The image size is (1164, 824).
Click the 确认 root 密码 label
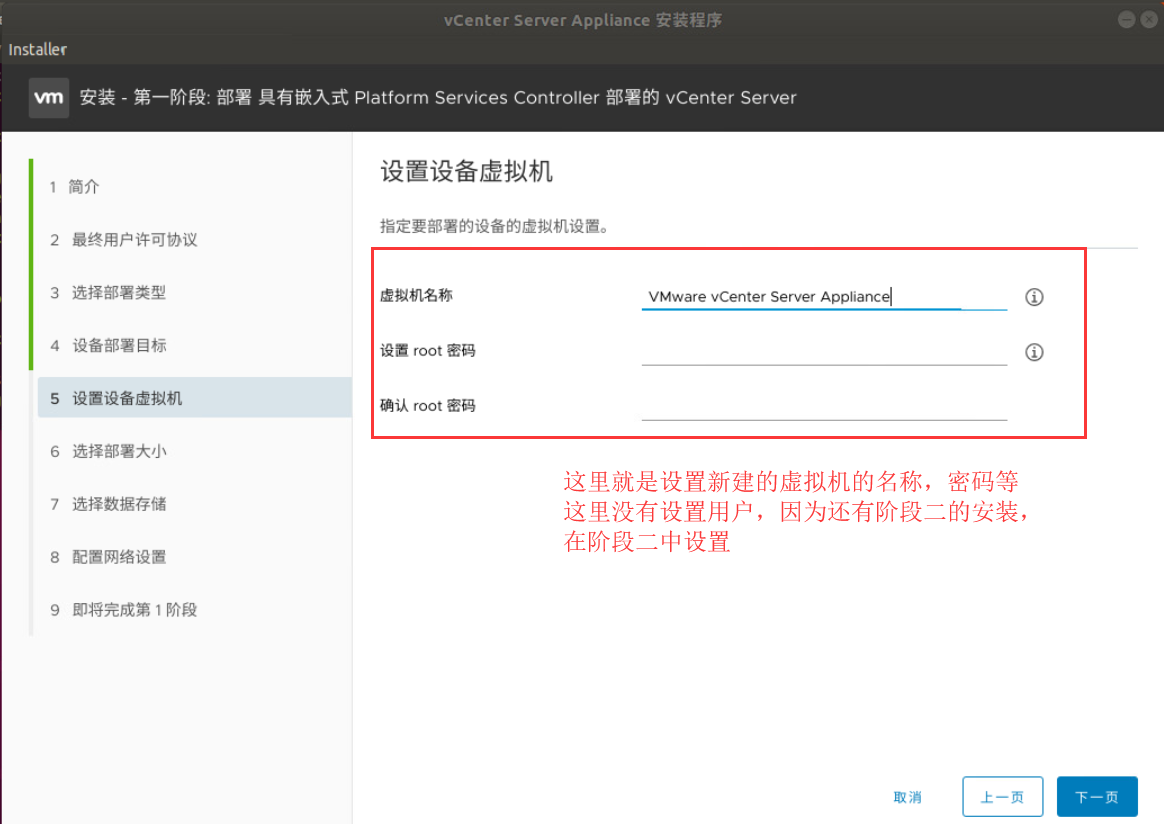428,405
